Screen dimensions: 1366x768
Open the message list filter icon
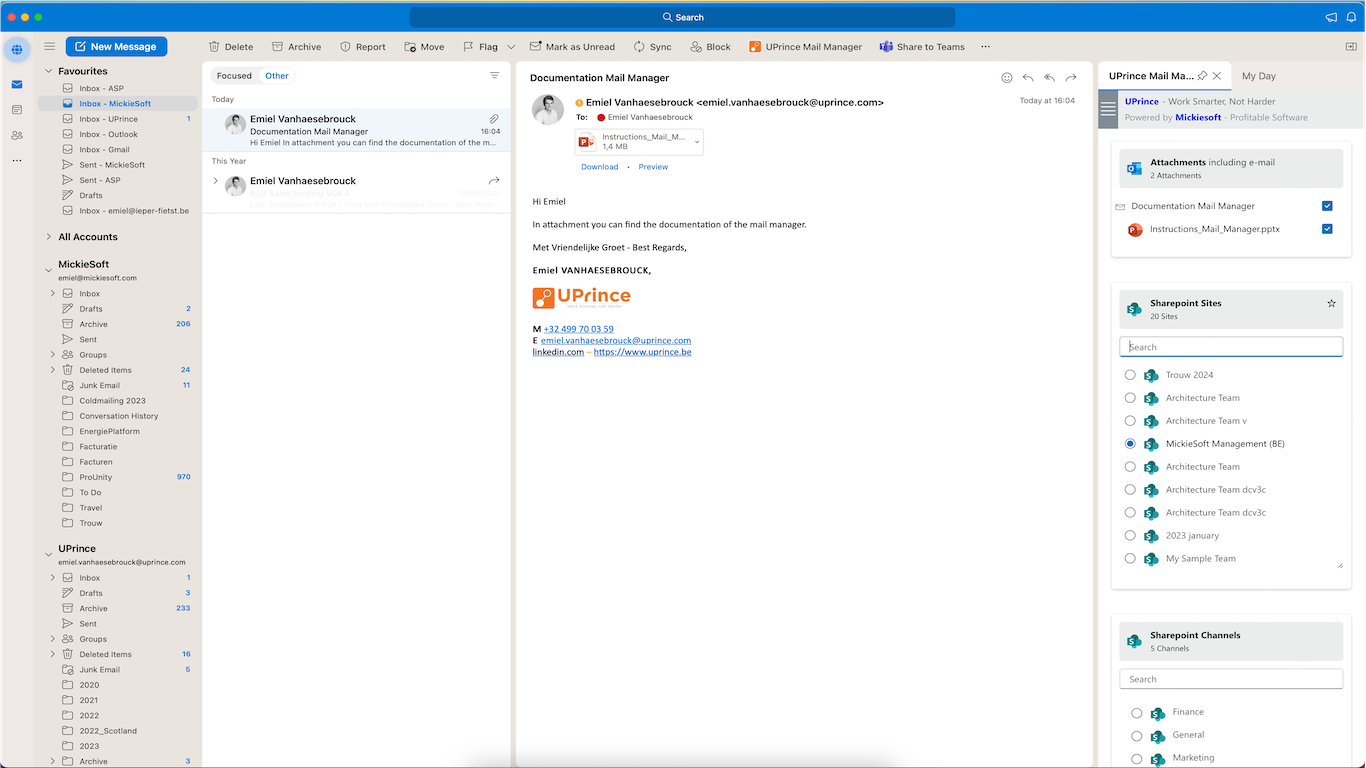click(x=494, y=76)
